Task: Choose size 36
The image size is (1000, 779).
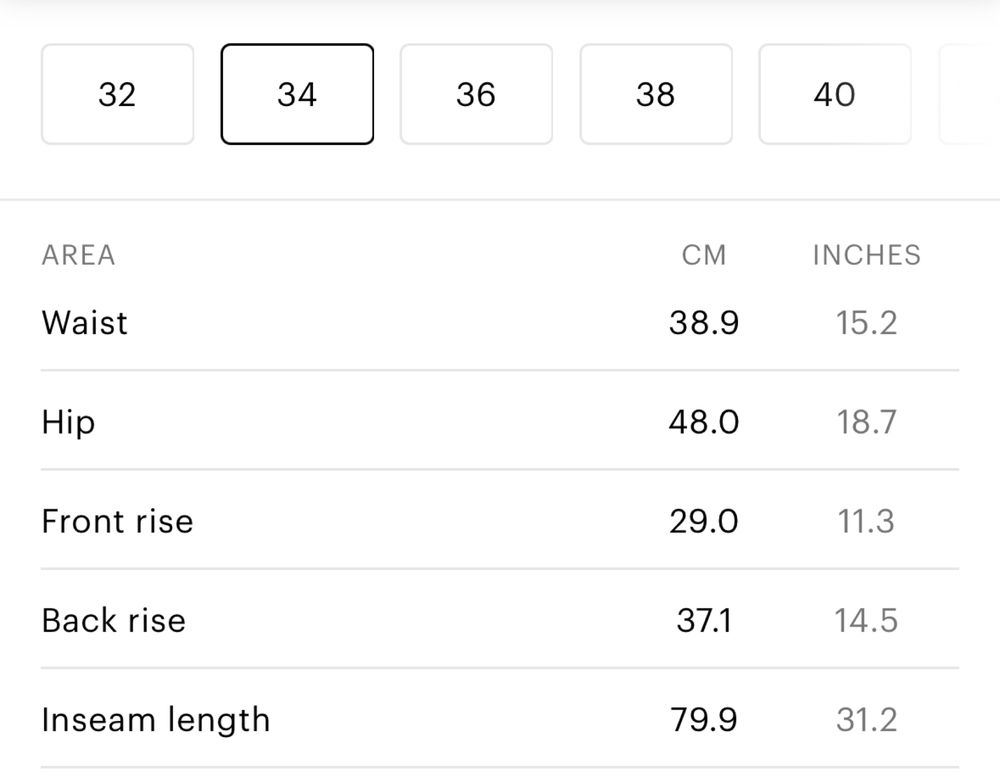Action: [x=476, y=94]
